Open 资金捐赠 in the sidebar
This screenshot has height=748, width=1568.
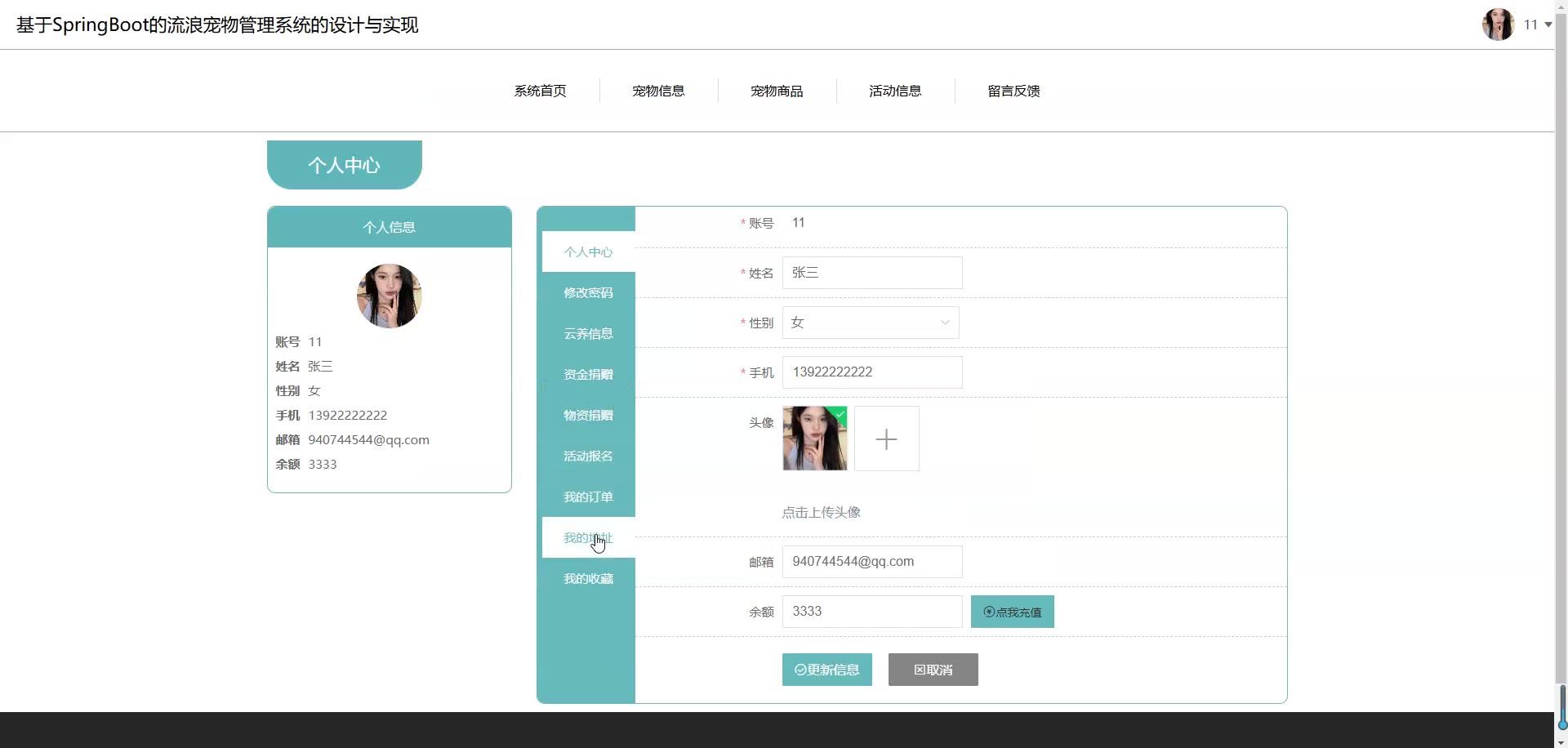(588, 374)
